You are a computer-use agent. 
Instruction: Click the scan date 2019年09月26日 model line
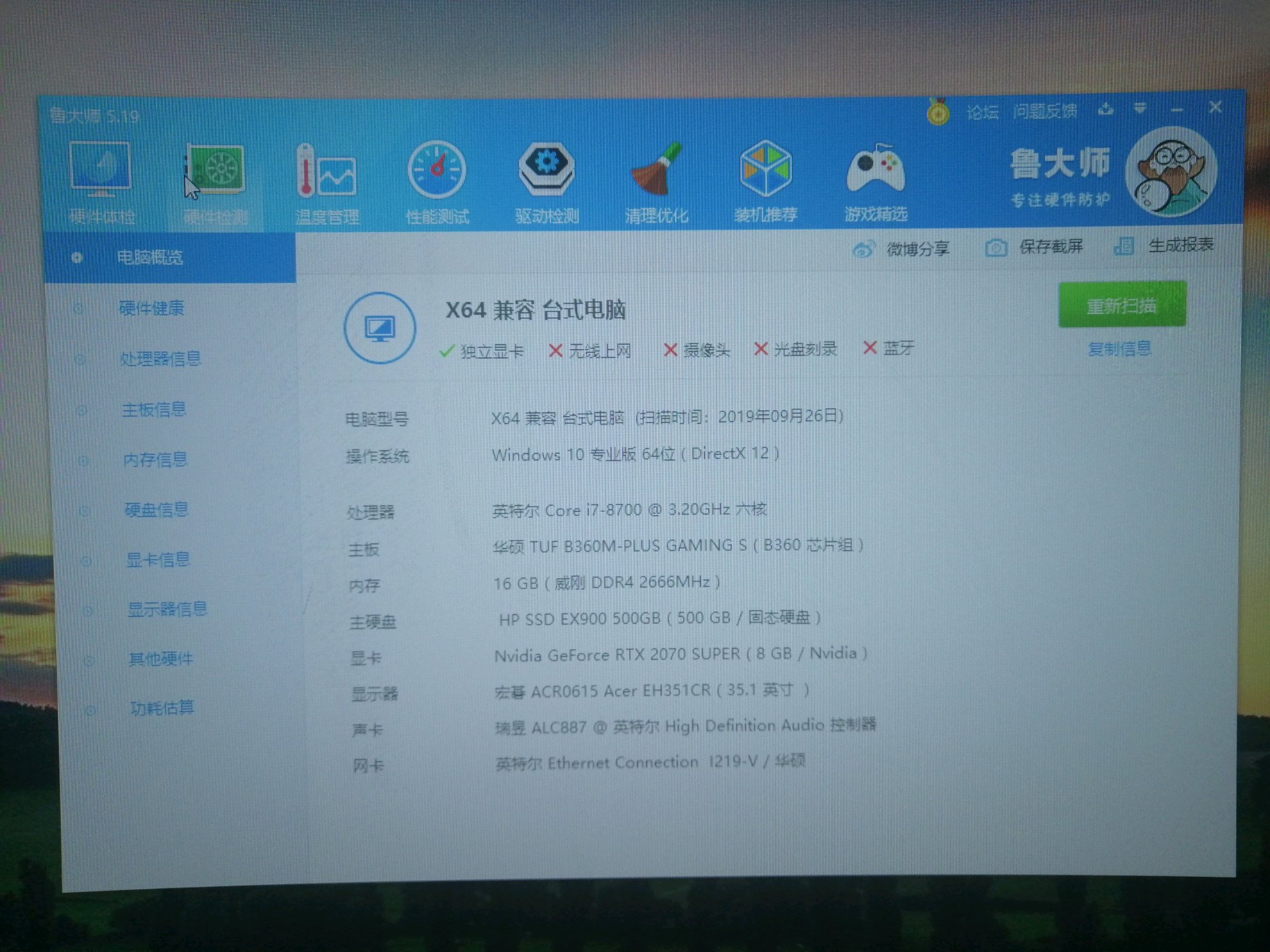click(667, 417)
